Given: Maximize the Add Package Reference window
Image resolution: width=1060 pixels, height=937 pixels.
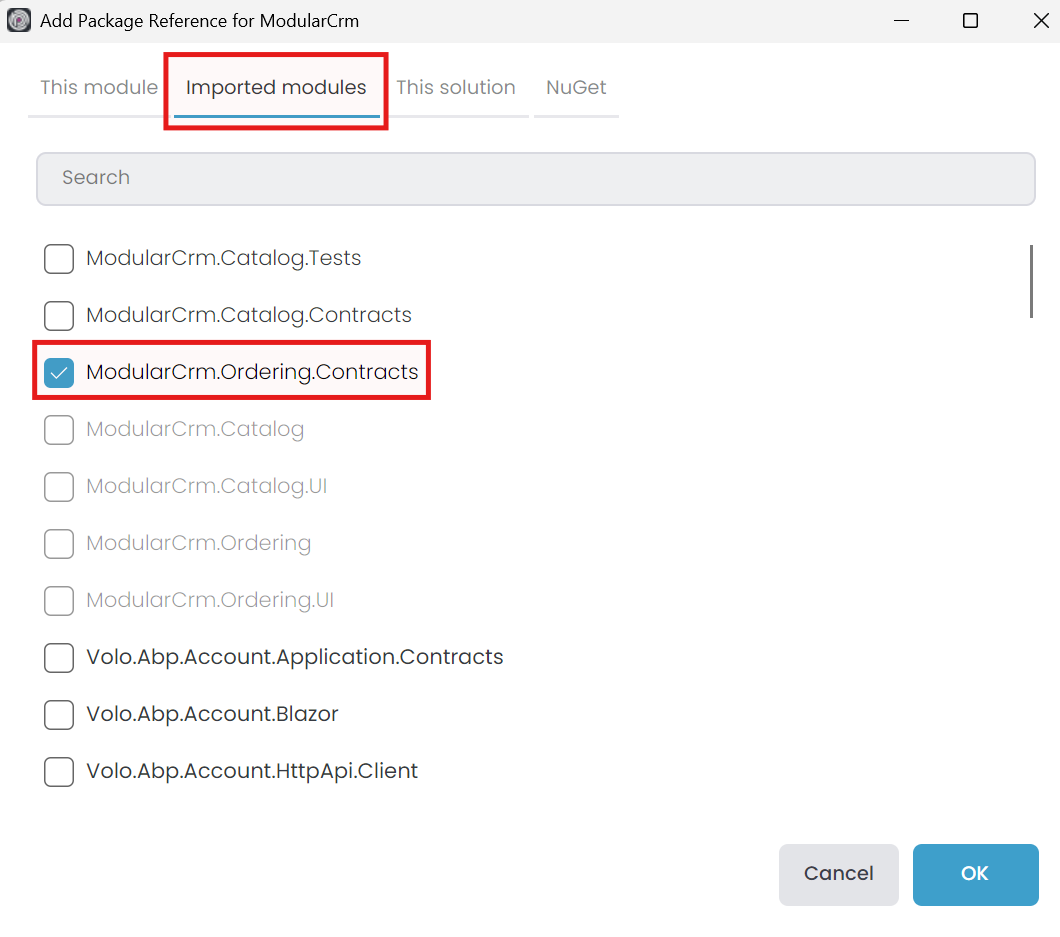Looking at the screenshot, I should coord(970,21).
